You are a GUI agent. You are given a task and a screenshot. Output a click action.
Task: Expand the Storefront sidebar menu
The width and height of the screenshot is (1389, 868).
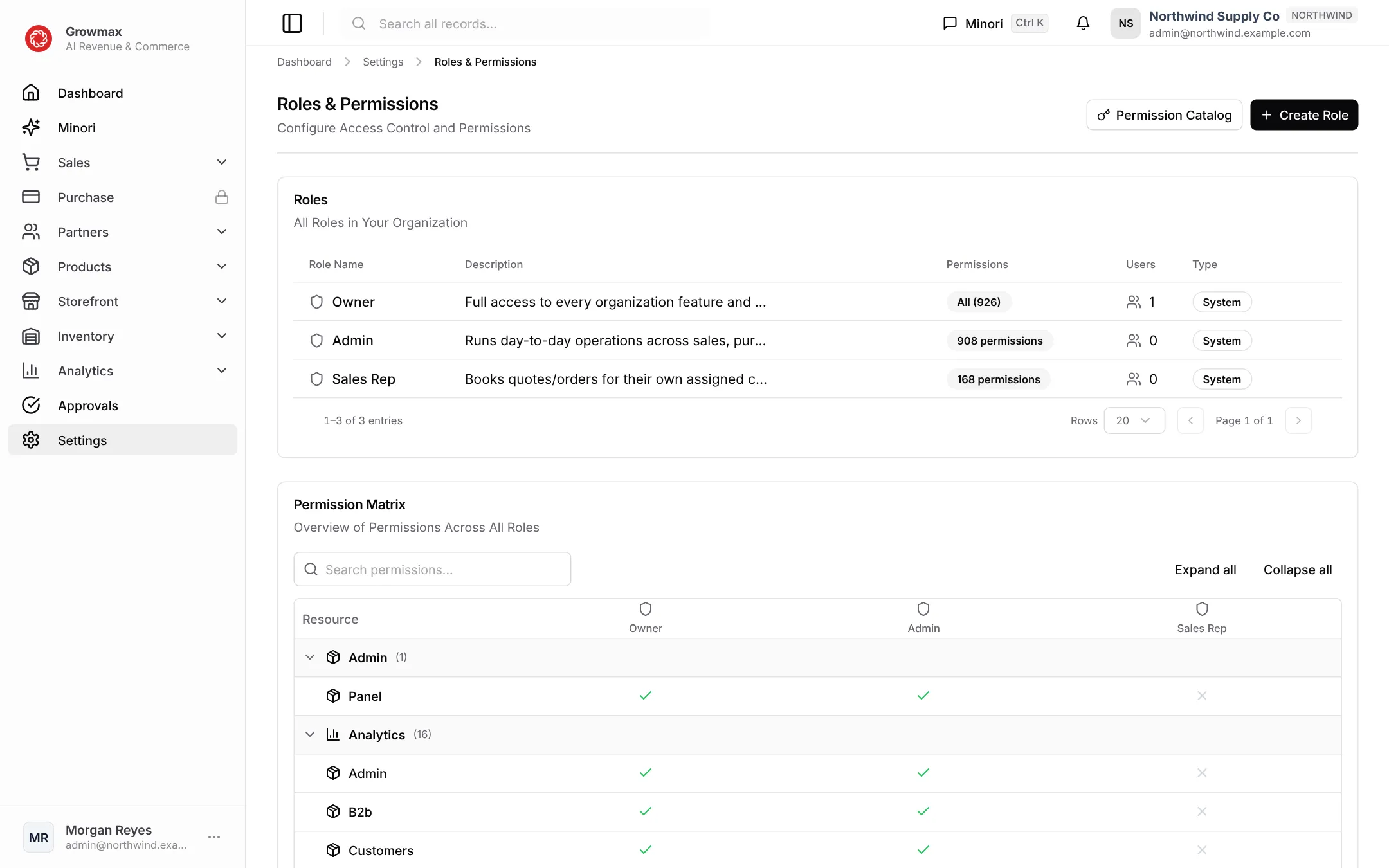pyautogui.click(x=122, y=302)
